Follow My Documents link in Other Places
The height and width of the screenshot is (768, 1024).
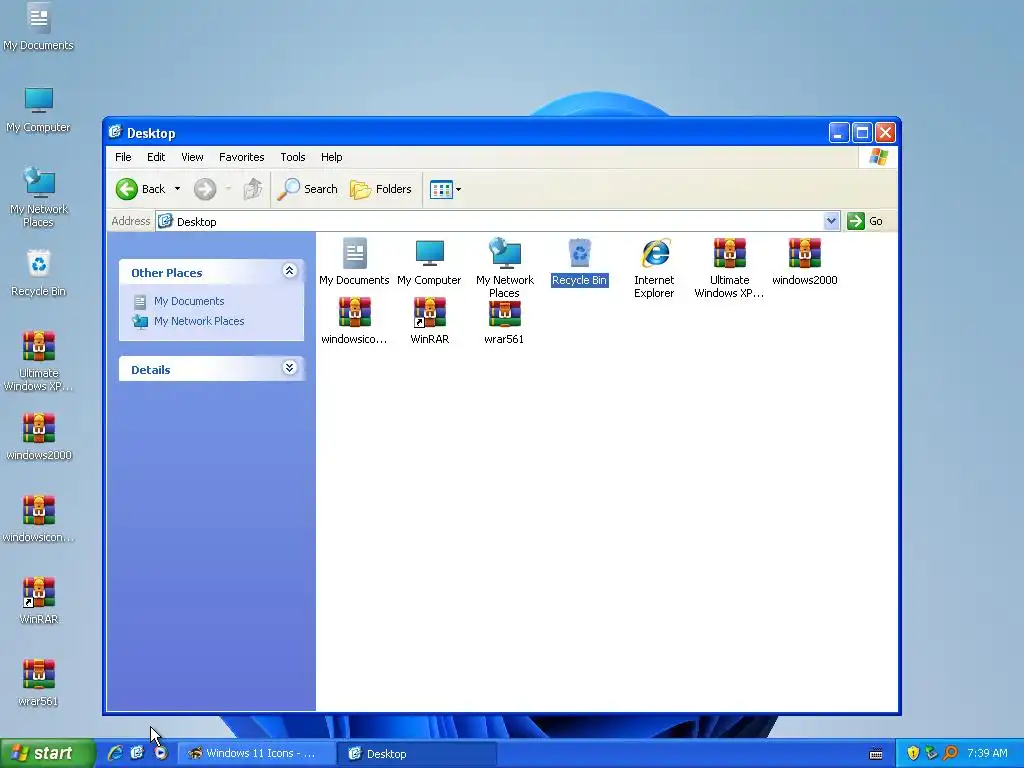pos(189,301)
